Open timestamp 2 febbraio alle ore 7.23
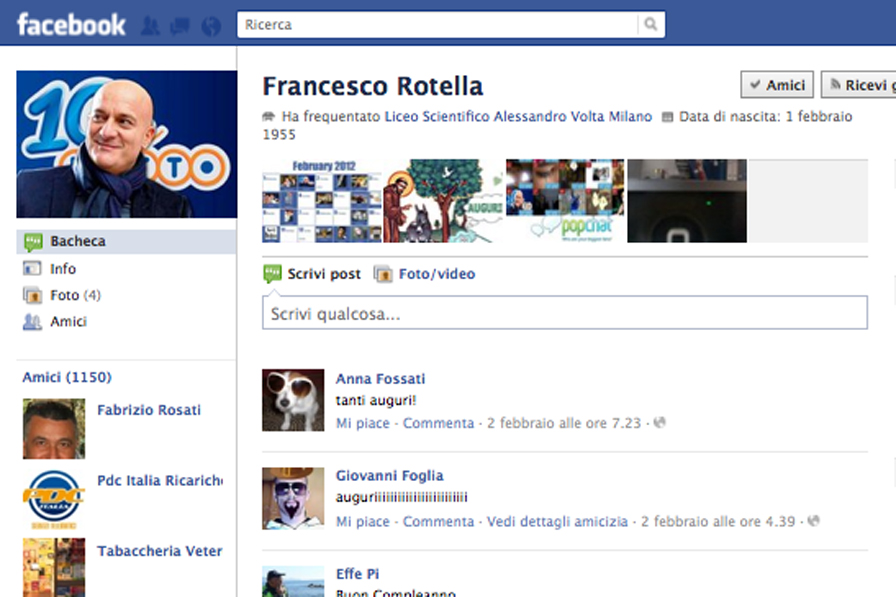Viewport: 896px width, 597px height. (564, 423)
